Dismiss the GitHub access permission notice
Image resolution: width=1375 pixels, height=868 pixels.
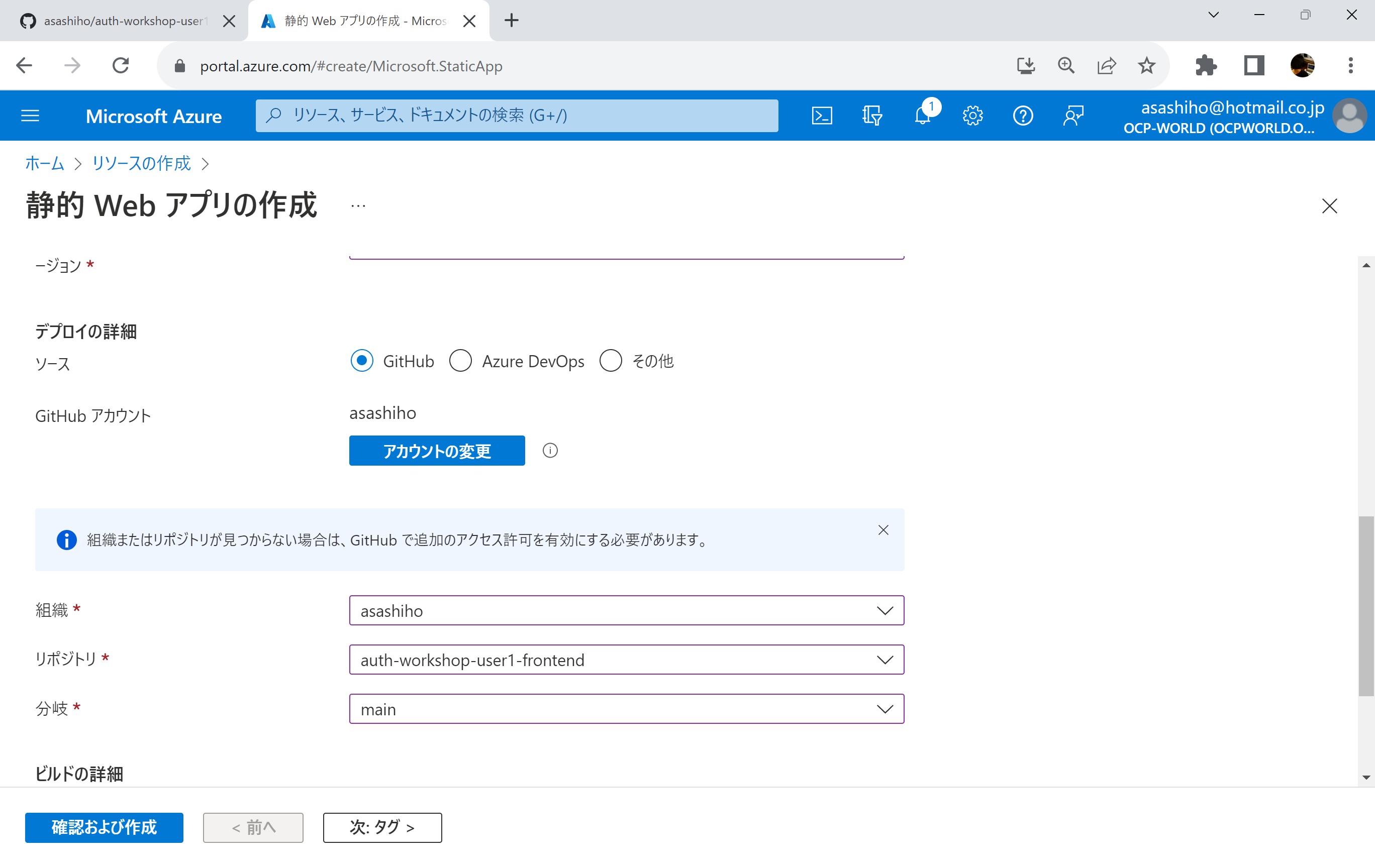tap(883, 529)
